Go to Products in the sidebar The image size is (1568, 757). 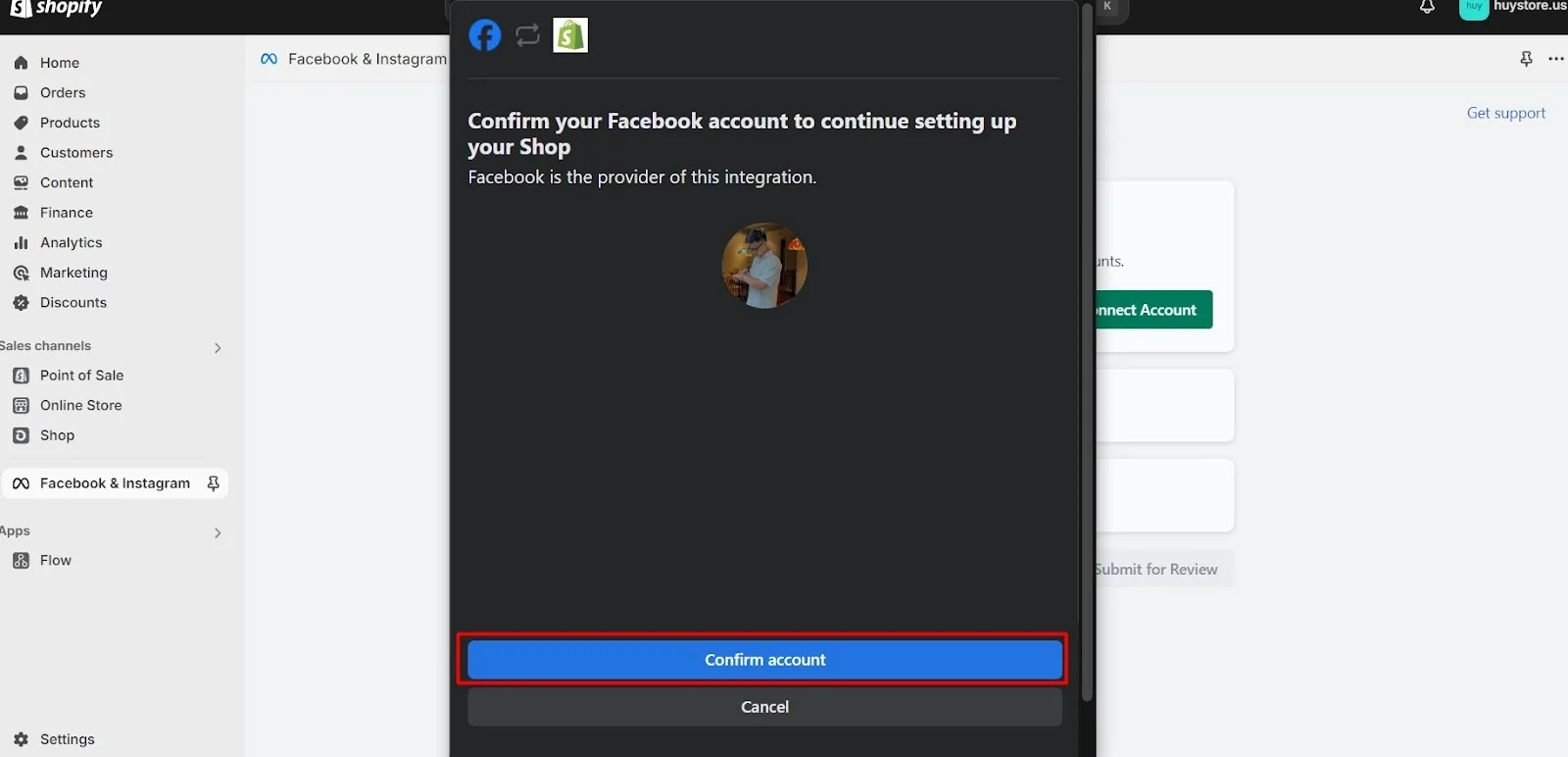(70, 123)
